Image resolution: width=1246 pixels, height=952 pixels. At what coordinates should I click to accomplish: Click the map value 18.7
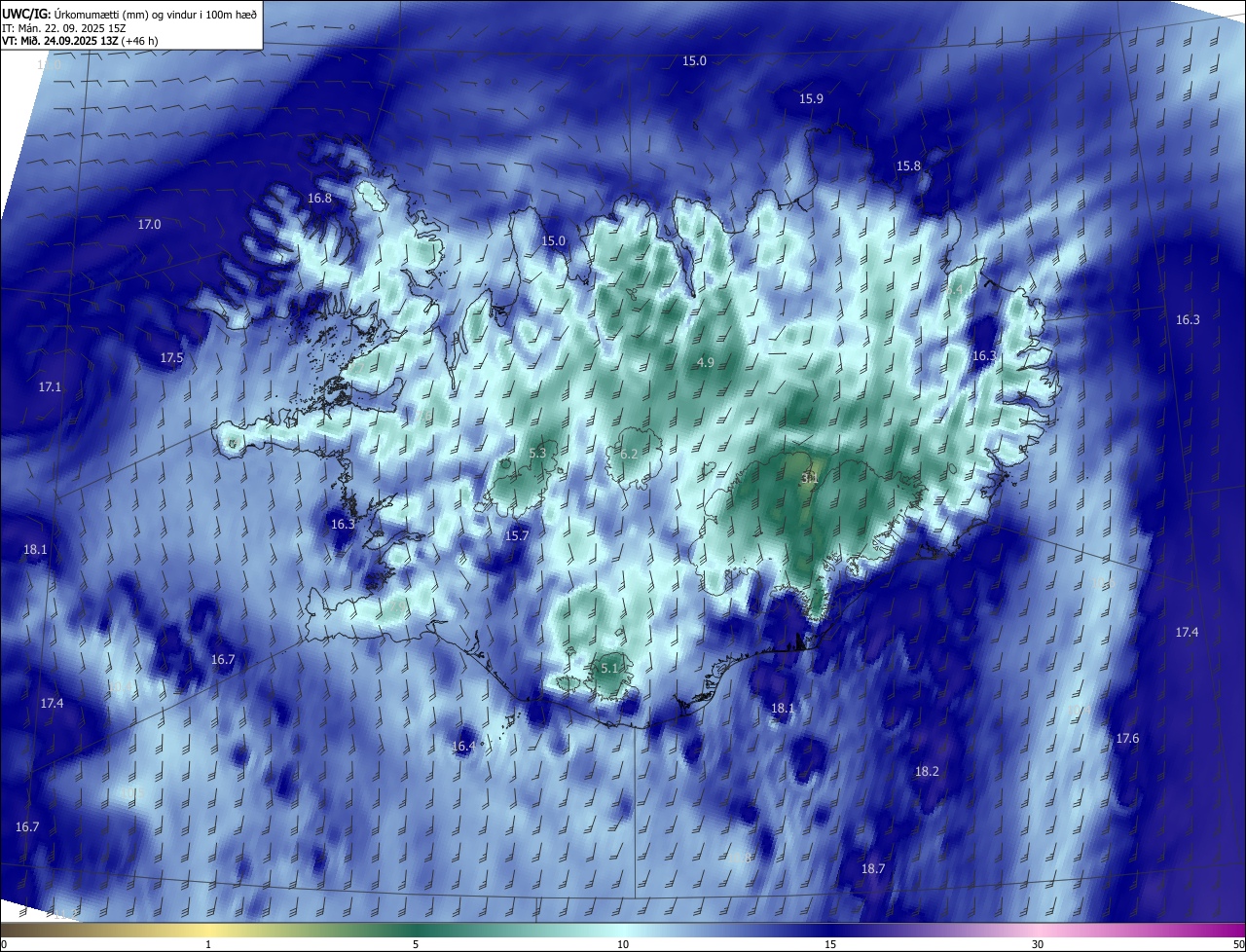point(873,868)
